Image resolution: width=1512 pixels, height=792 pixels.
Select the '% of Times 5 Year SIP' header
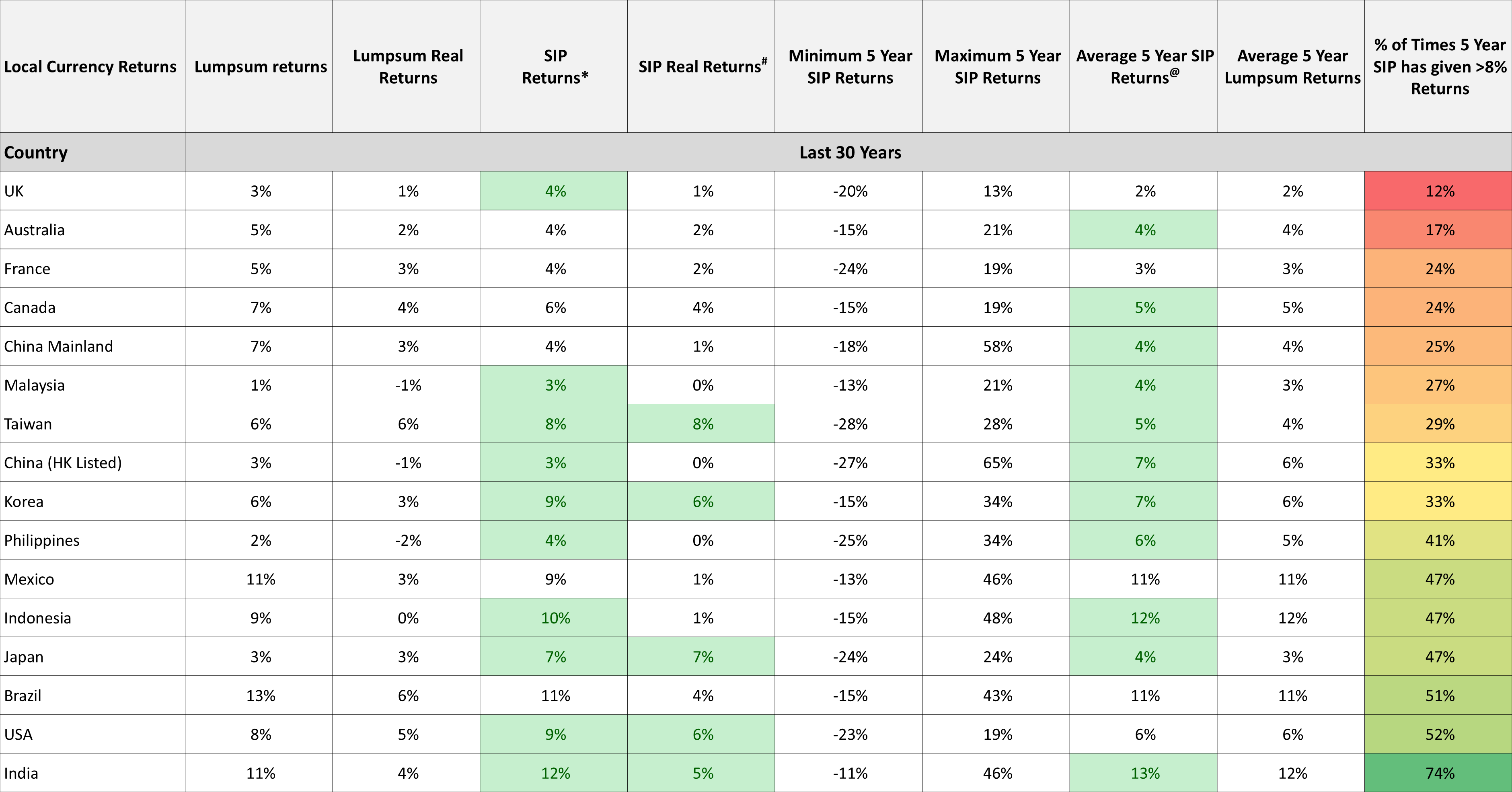(1439, 66)
